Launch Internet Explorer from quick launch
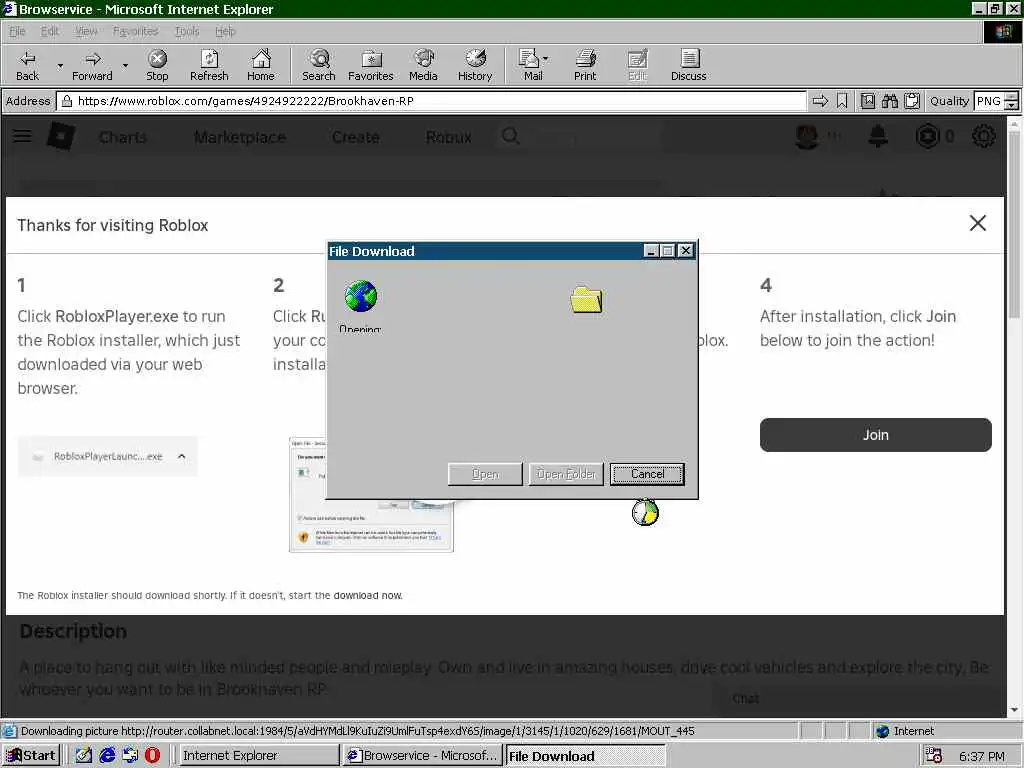Screen dimensions: 1024x768 click(x=107, y=756)
